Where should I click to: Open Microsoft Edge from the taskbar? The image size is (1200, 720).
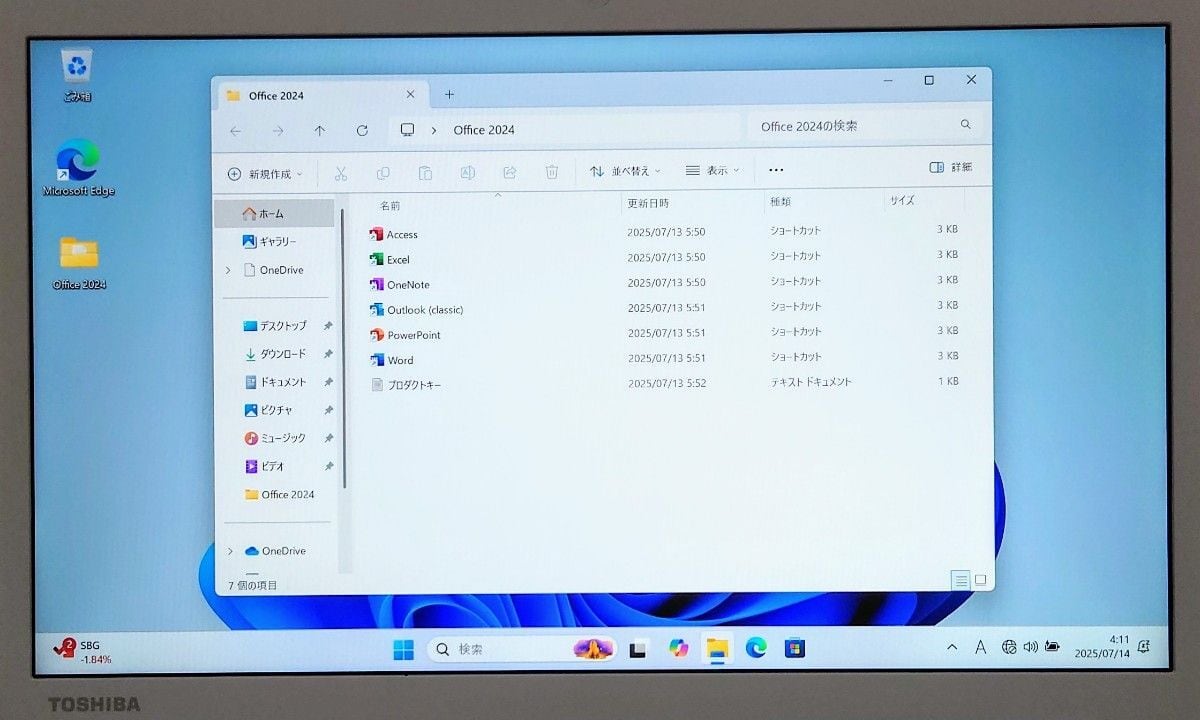tap(756, 647)
